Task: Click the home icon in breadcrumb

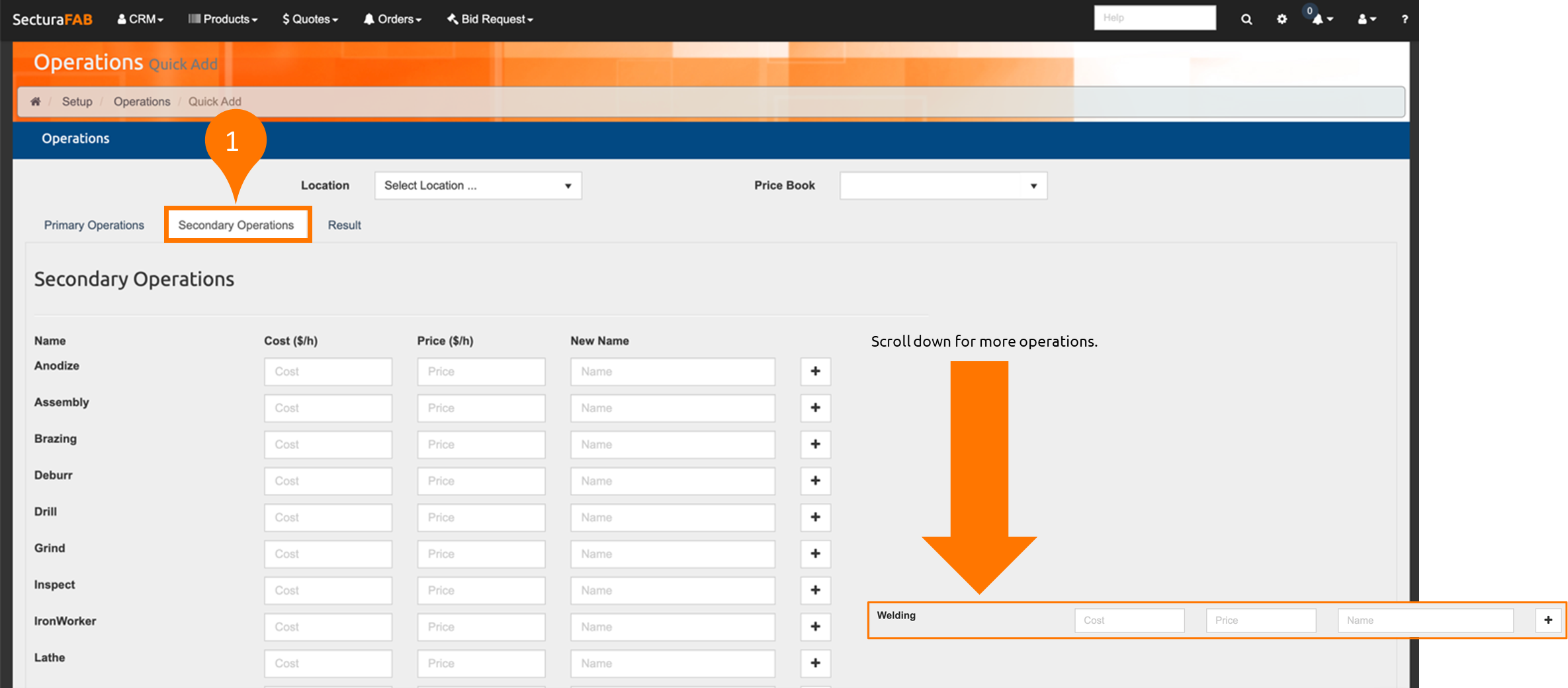Action: [x=36, y=101]
